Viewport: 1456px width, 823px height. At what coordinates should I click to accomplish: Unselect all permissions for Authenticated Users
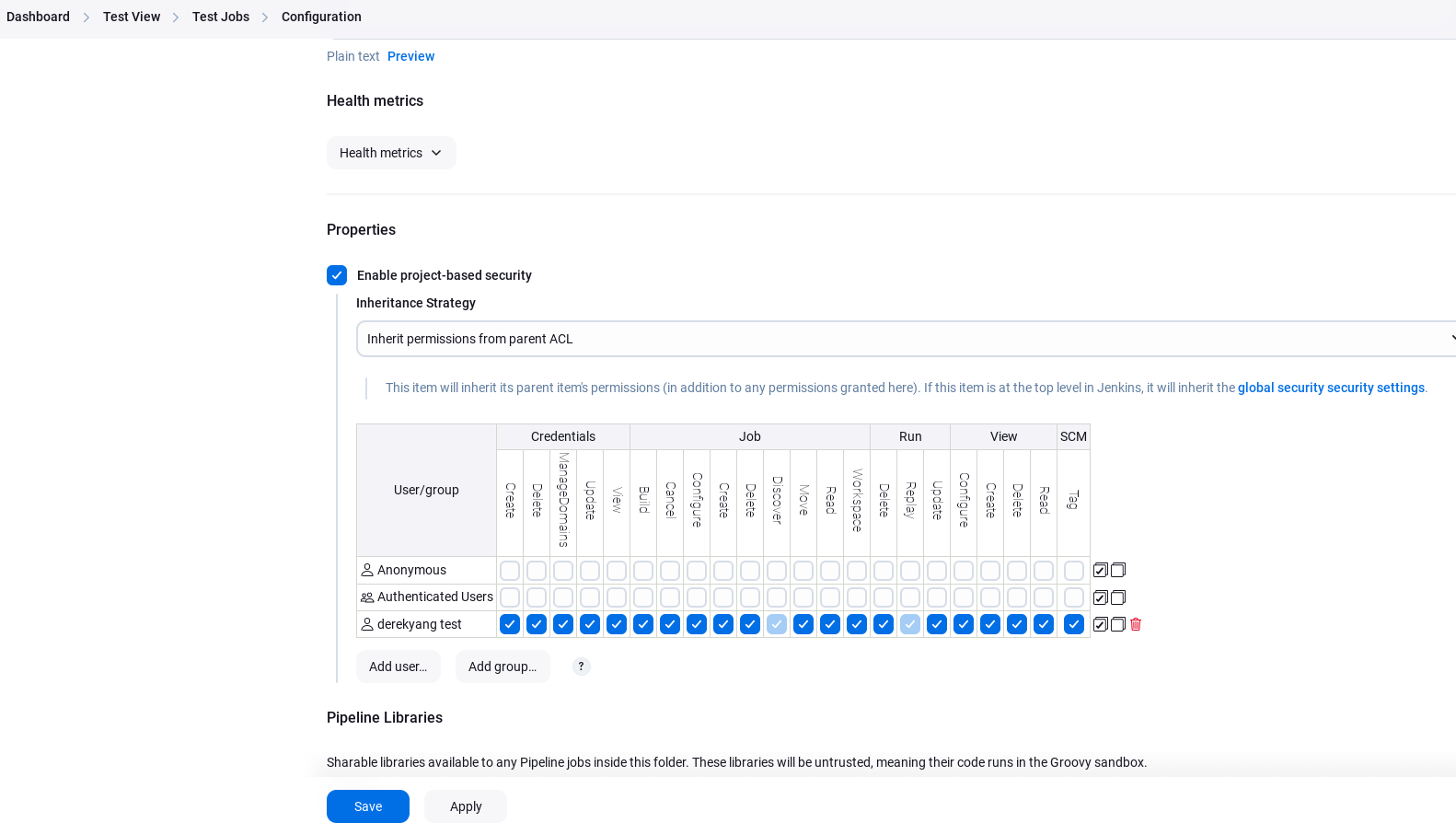pyautogui.click(x=1118, y=597)
